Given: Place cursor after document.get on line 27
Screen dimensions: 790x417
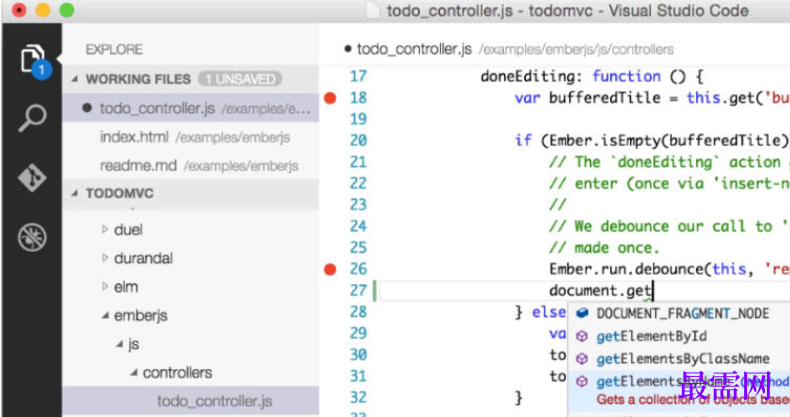Looking at the screenshot, I should coord(652,291).
